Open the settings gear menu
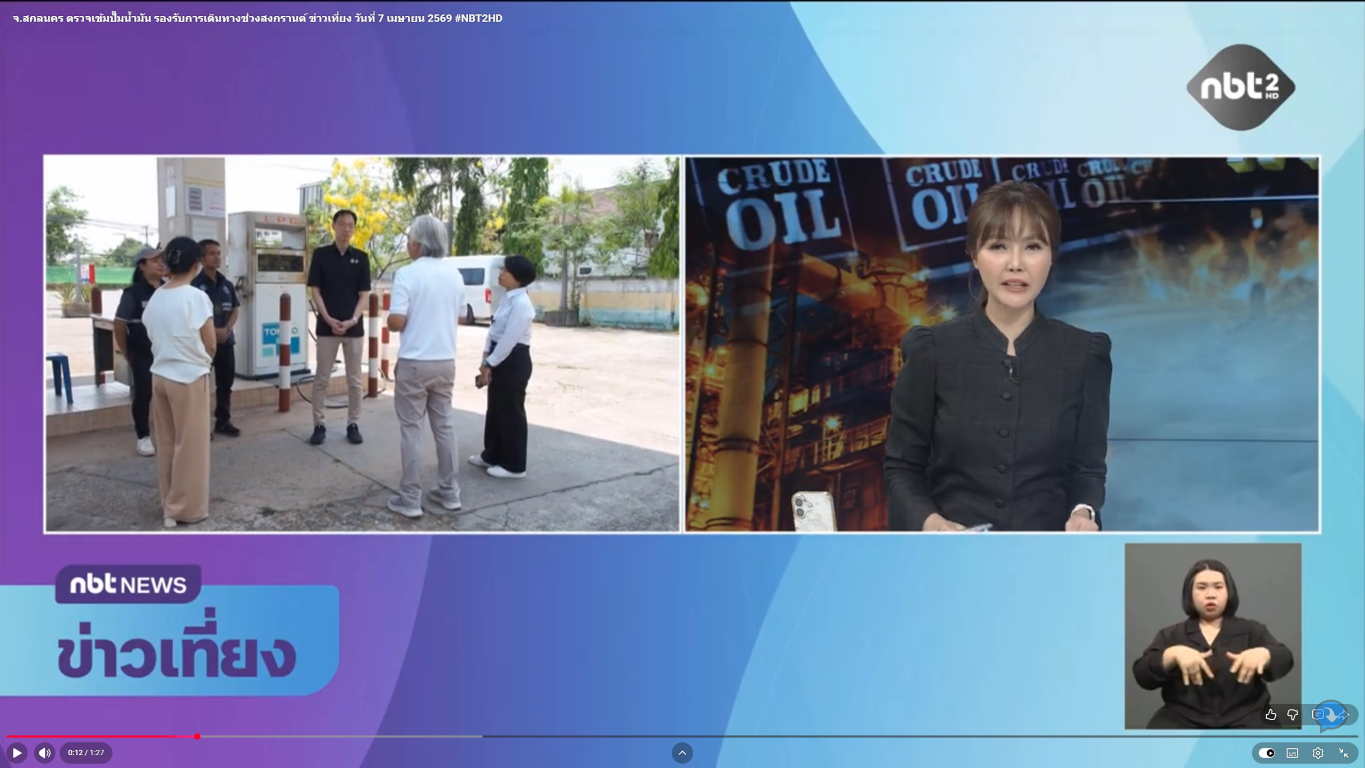 (1318, 753)
